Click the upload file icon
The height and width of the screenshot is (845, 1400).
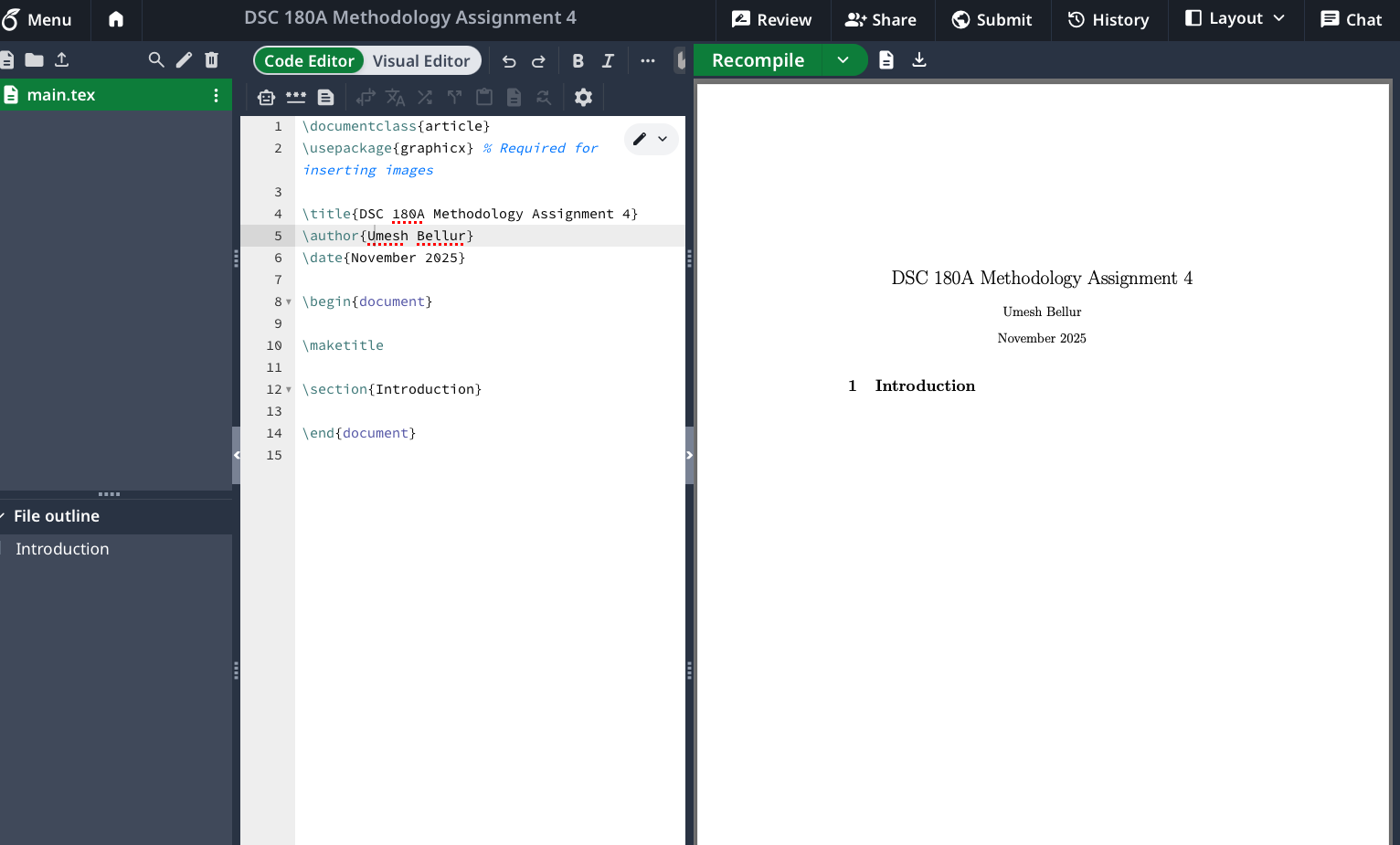tap(62, 60)
